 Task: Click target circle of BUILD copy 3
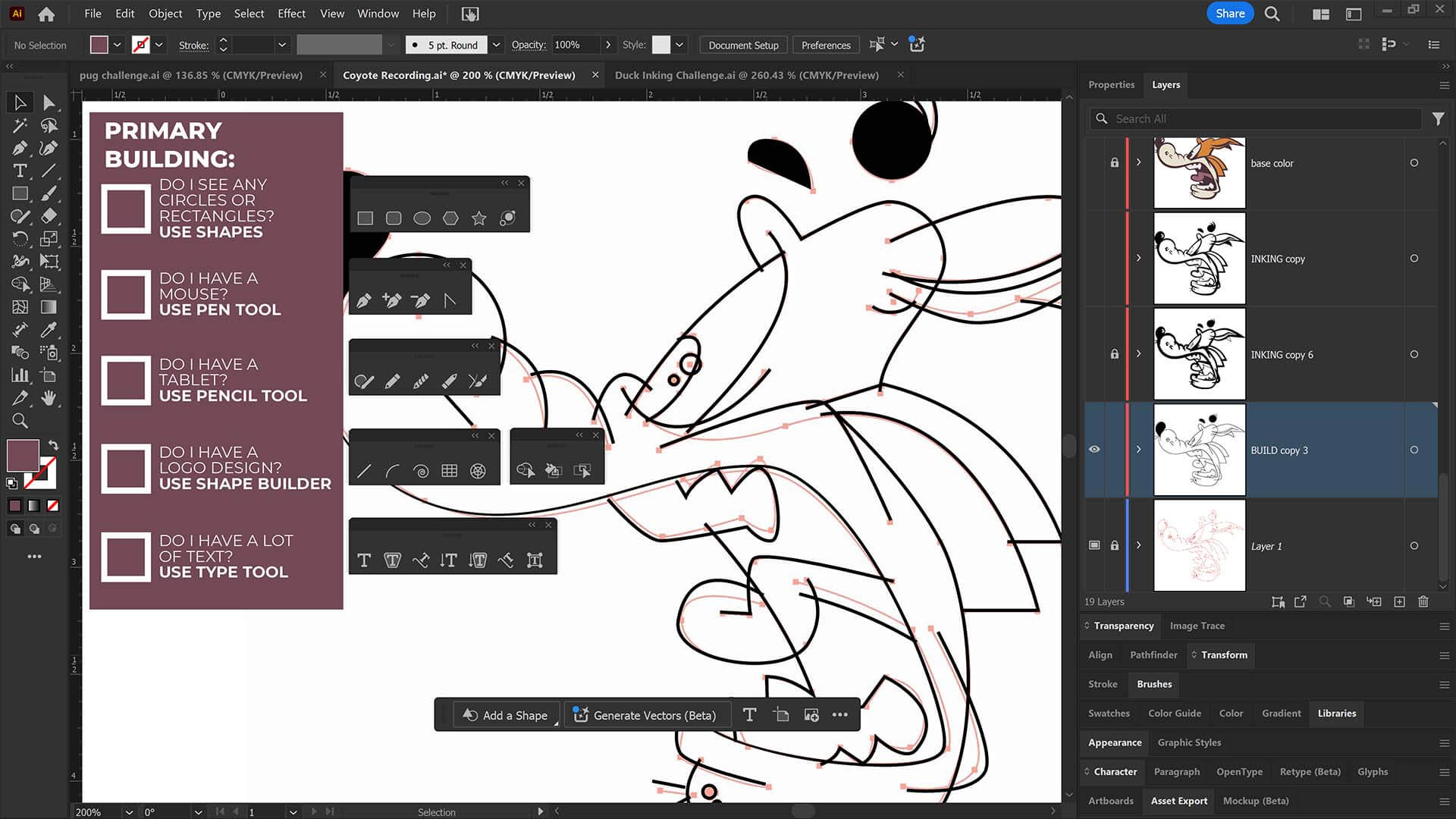coord(1414,450)
